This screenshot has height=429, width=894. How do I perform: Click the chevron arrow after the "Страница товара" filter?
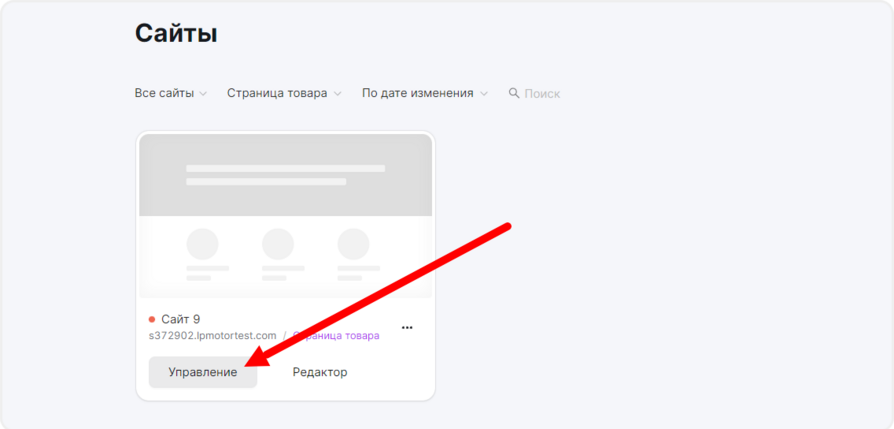[337, 94]
